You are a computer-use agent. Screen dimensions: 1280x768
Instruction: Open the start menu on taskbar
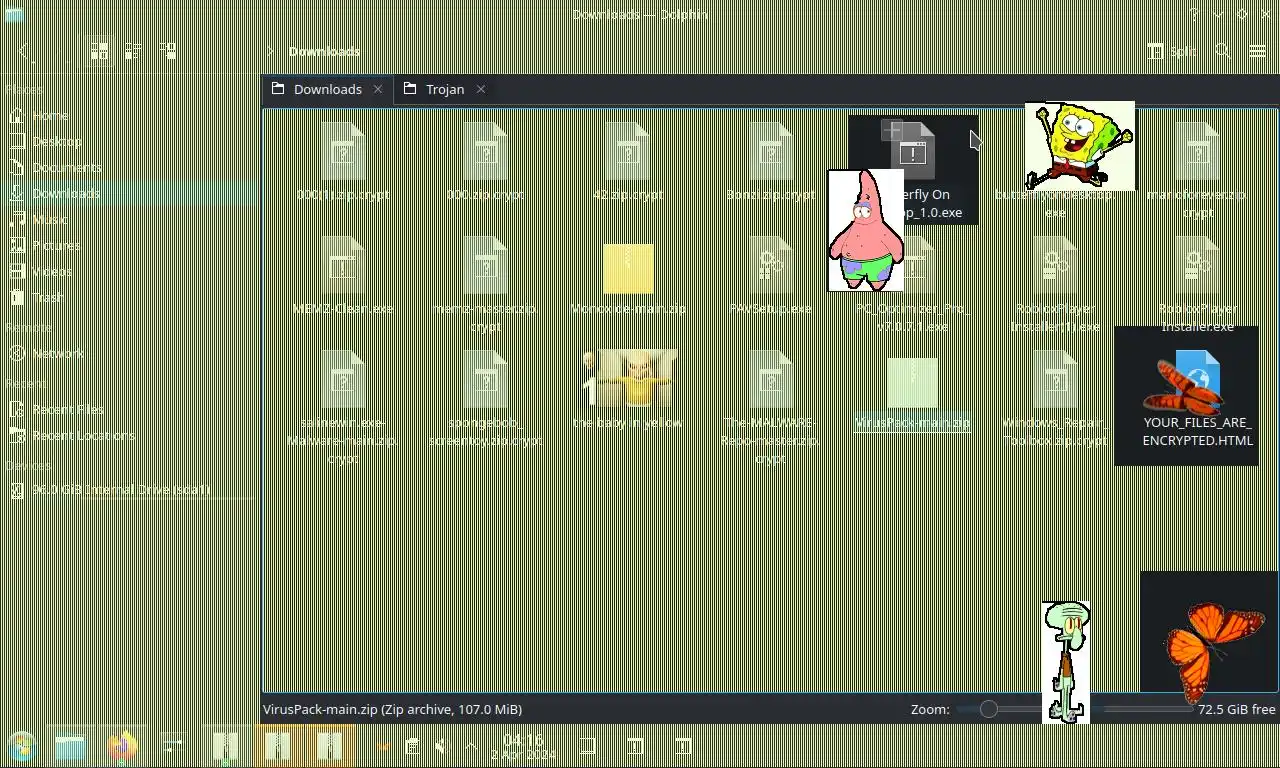point(20,746)
